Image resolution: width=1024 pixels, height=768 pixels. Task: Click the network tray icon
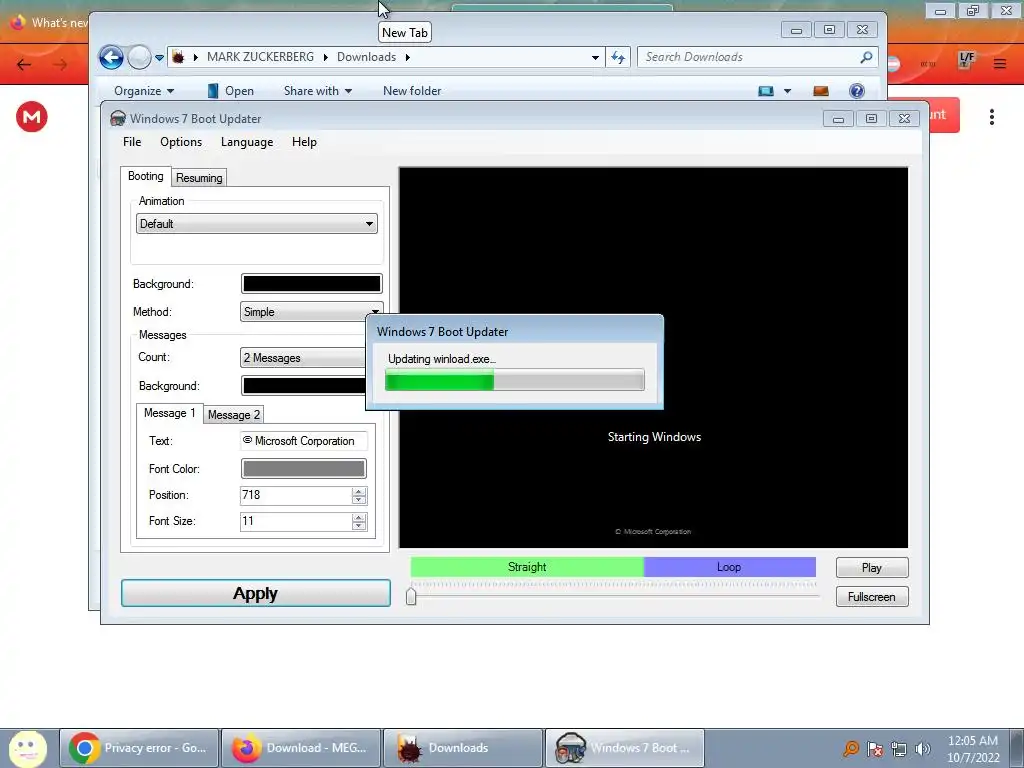click(899, 749)
